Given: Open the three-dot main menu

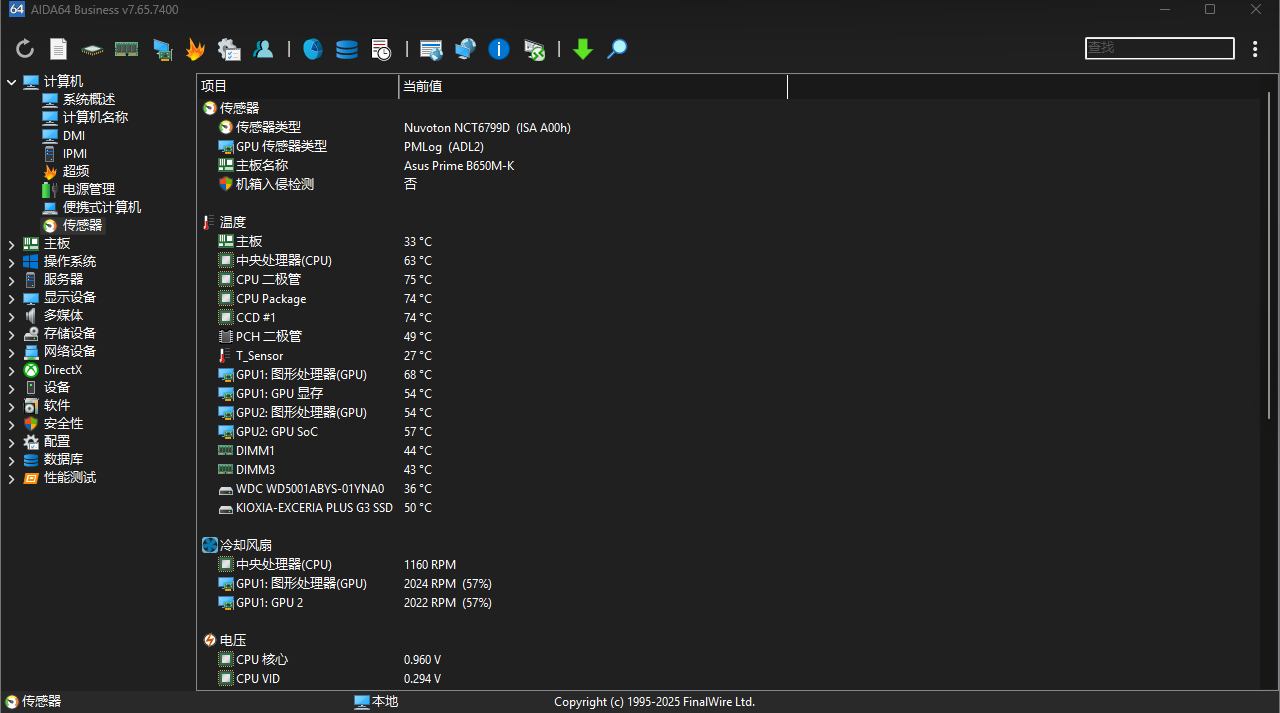Looking at the screenshot, I should coord(1255,49).
